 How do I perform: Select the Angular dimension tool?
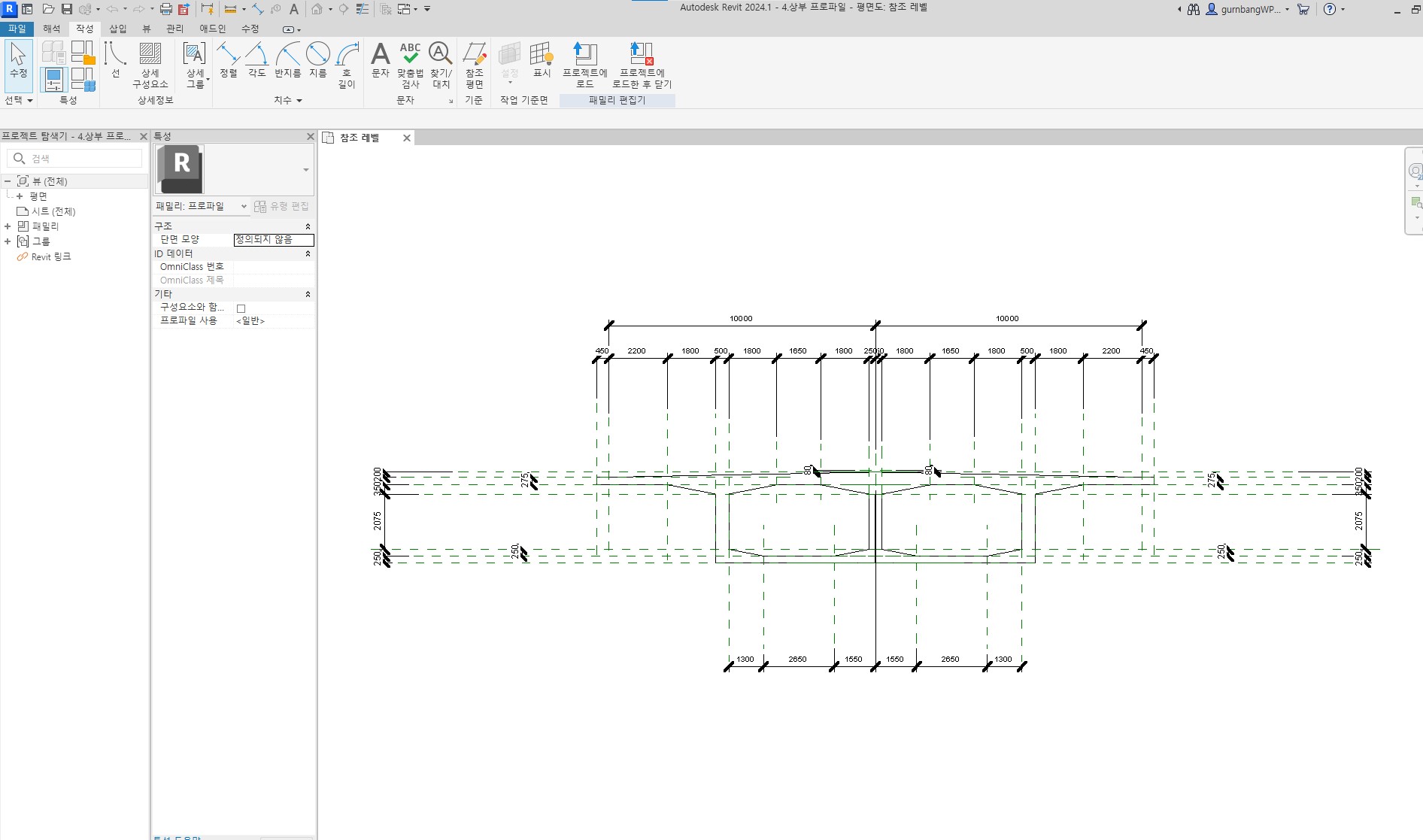pos(256,60)
